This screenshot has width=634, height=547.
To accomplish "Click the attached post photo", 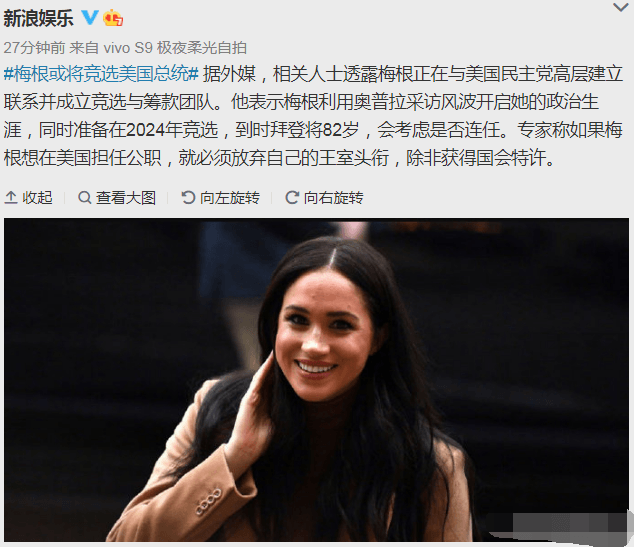I will [316, 380].
